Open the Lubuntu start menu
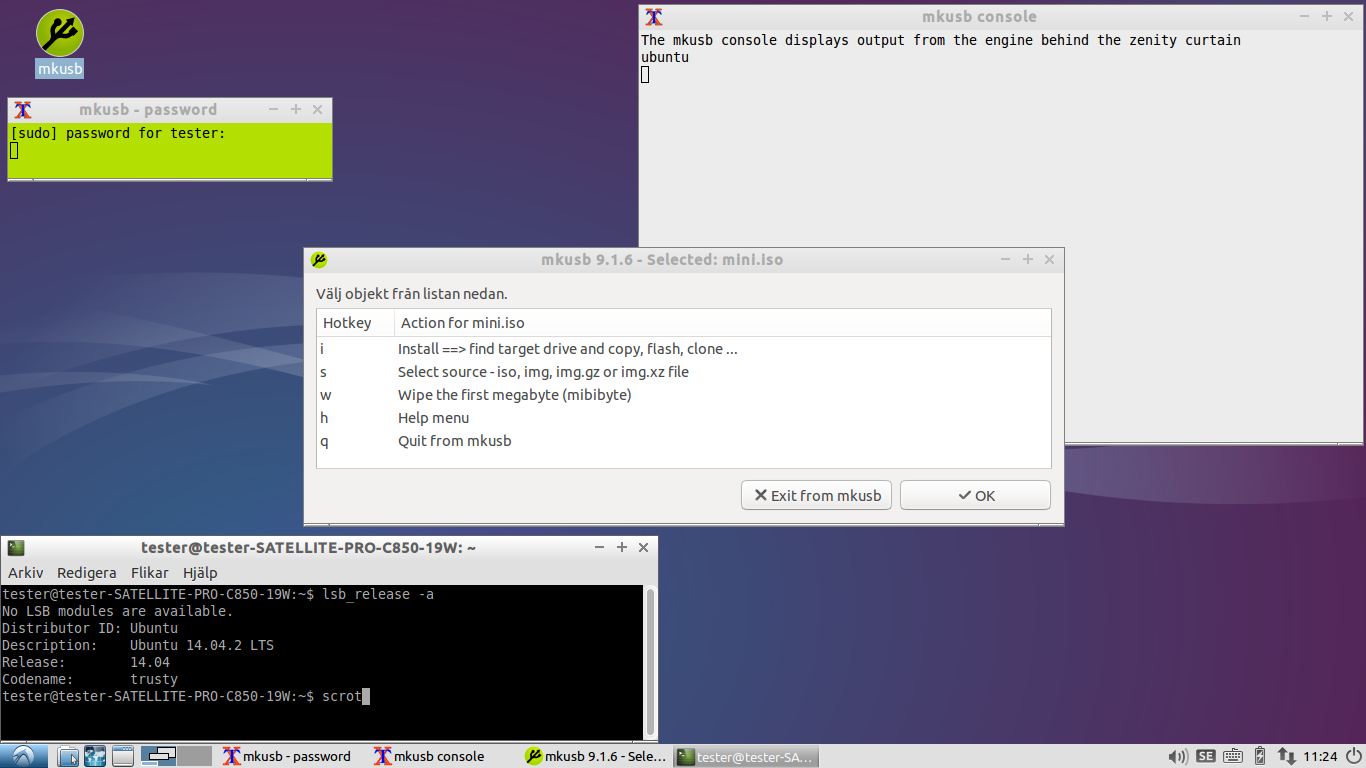This screenshot has height=768, width=1366. (22, 756)
